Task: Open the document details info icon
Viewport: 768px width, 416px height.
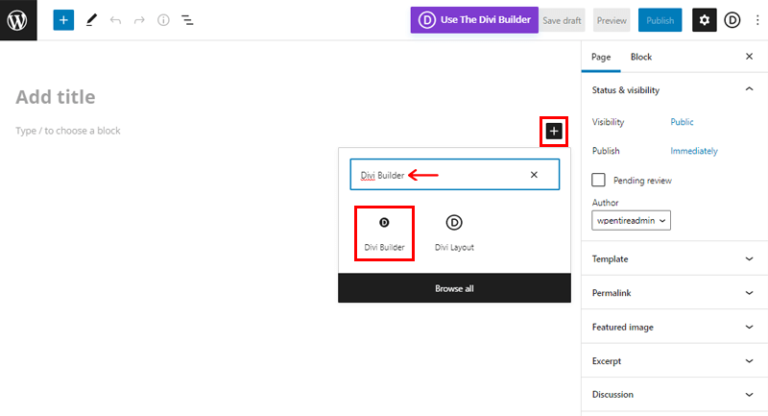Action: click(163, 20)
